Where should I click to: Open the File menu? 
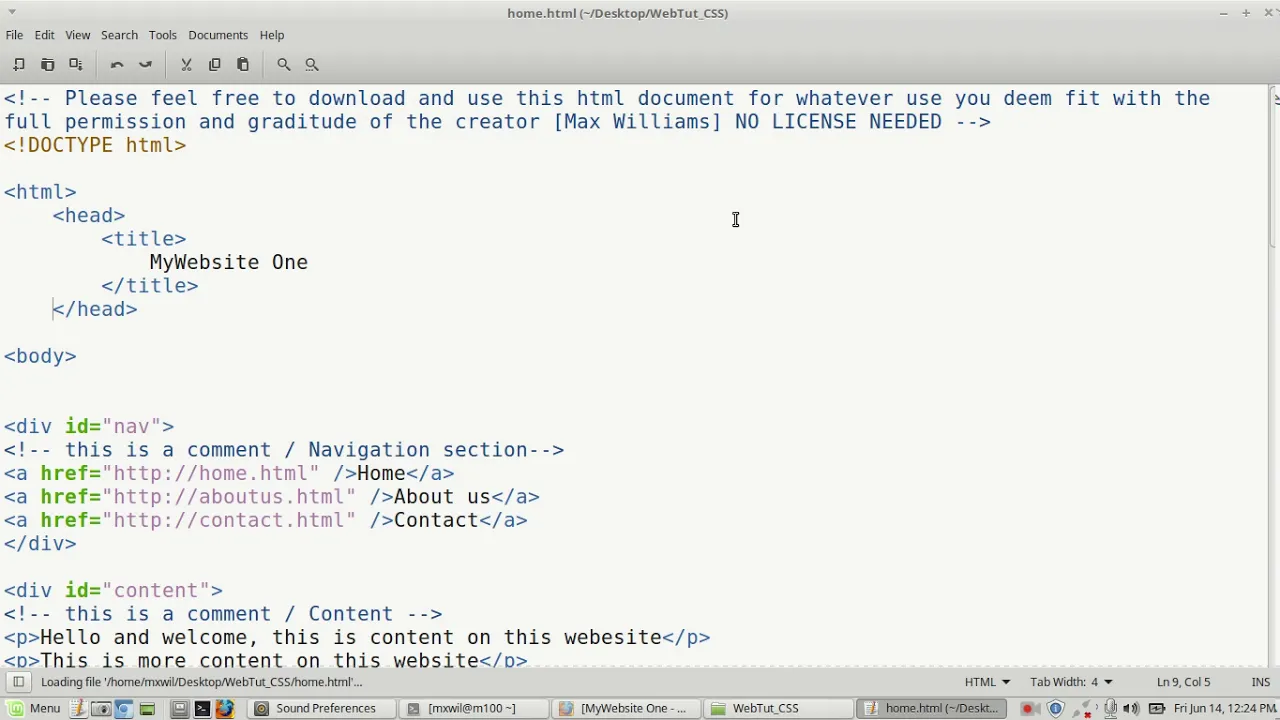coord(14,35)
